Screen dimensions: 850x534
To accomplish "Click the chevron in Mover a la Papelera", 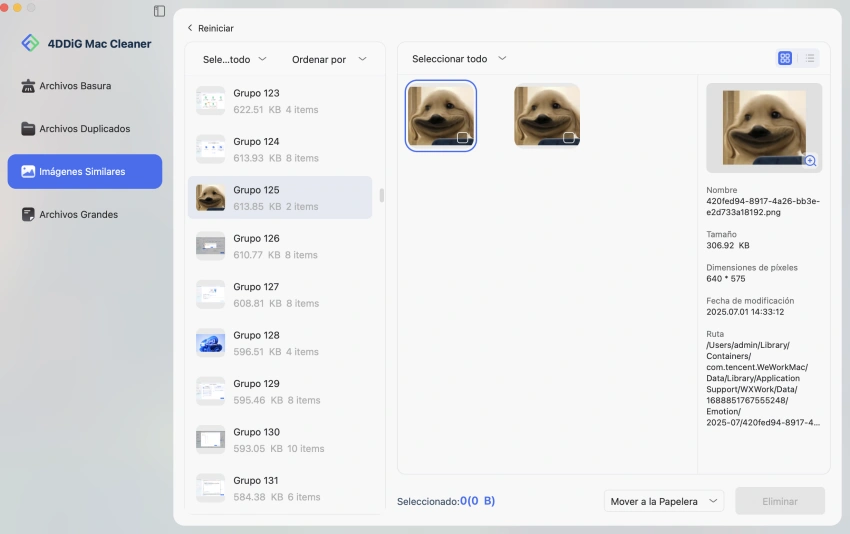I will coord(713,501).
